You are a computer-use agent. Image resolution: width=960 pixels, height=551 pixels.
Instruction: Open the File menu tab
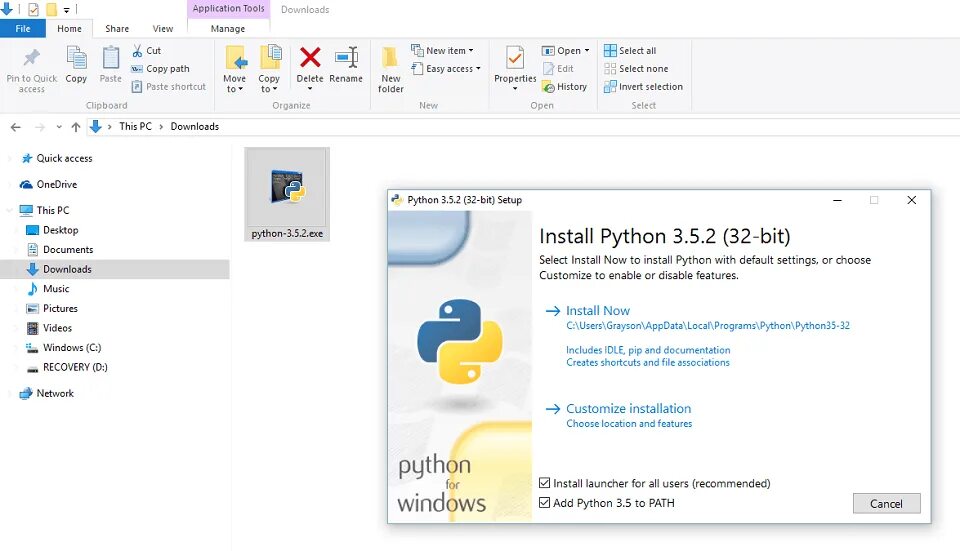[23, 29]
